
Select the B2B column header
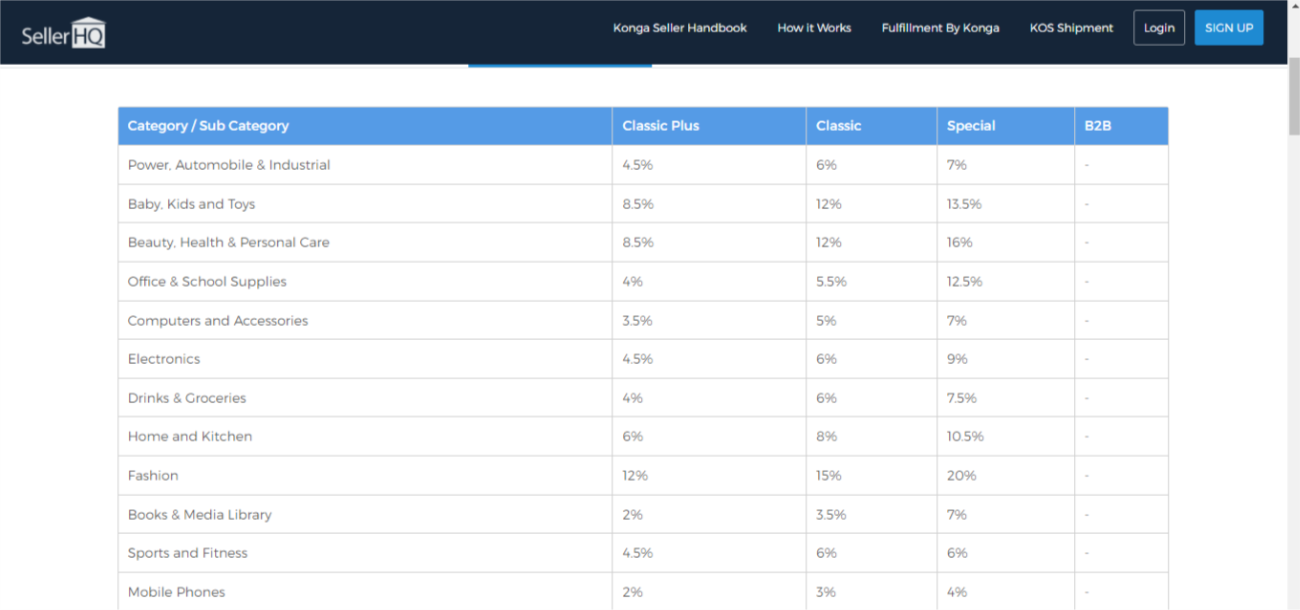click(x=1121, y=126)
